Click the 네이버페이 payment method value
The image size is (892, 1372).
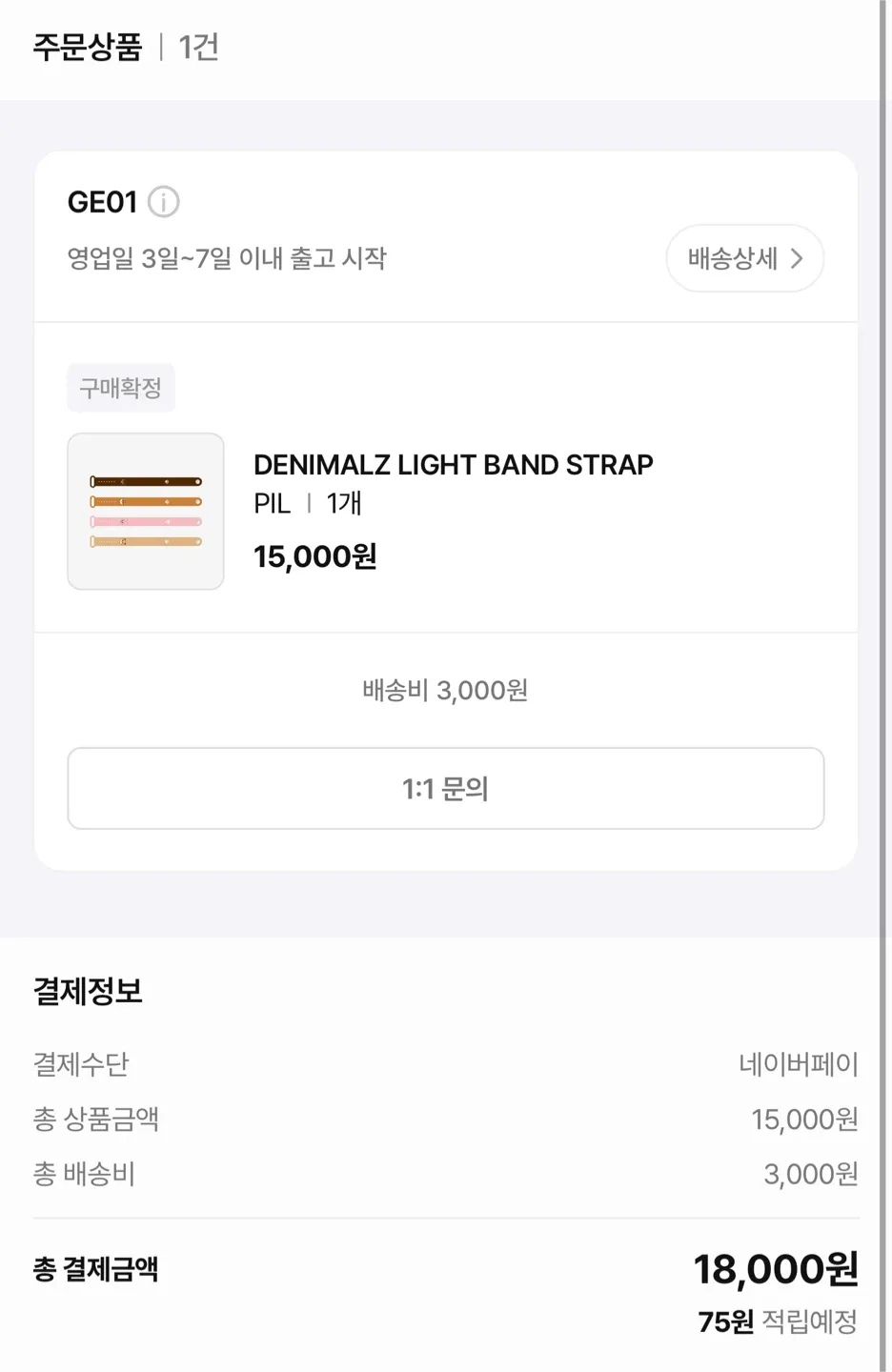click(799, 1064)
